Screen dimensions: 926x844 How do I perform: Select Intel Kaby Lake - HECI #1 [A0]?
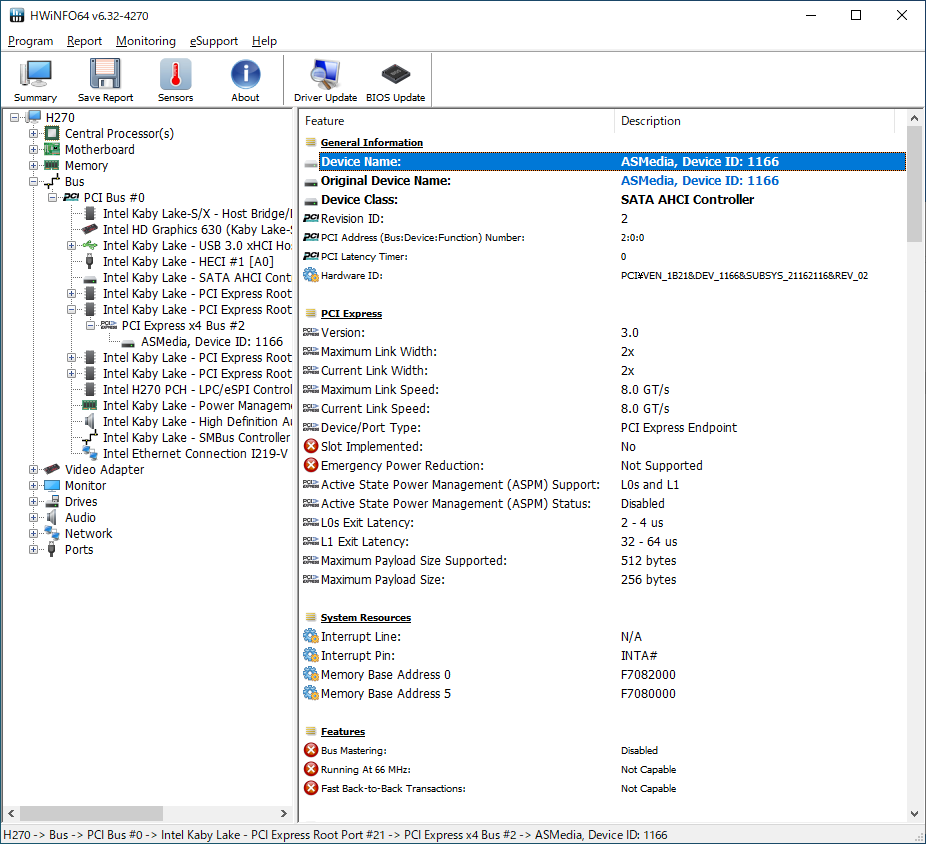coord(188,262)
